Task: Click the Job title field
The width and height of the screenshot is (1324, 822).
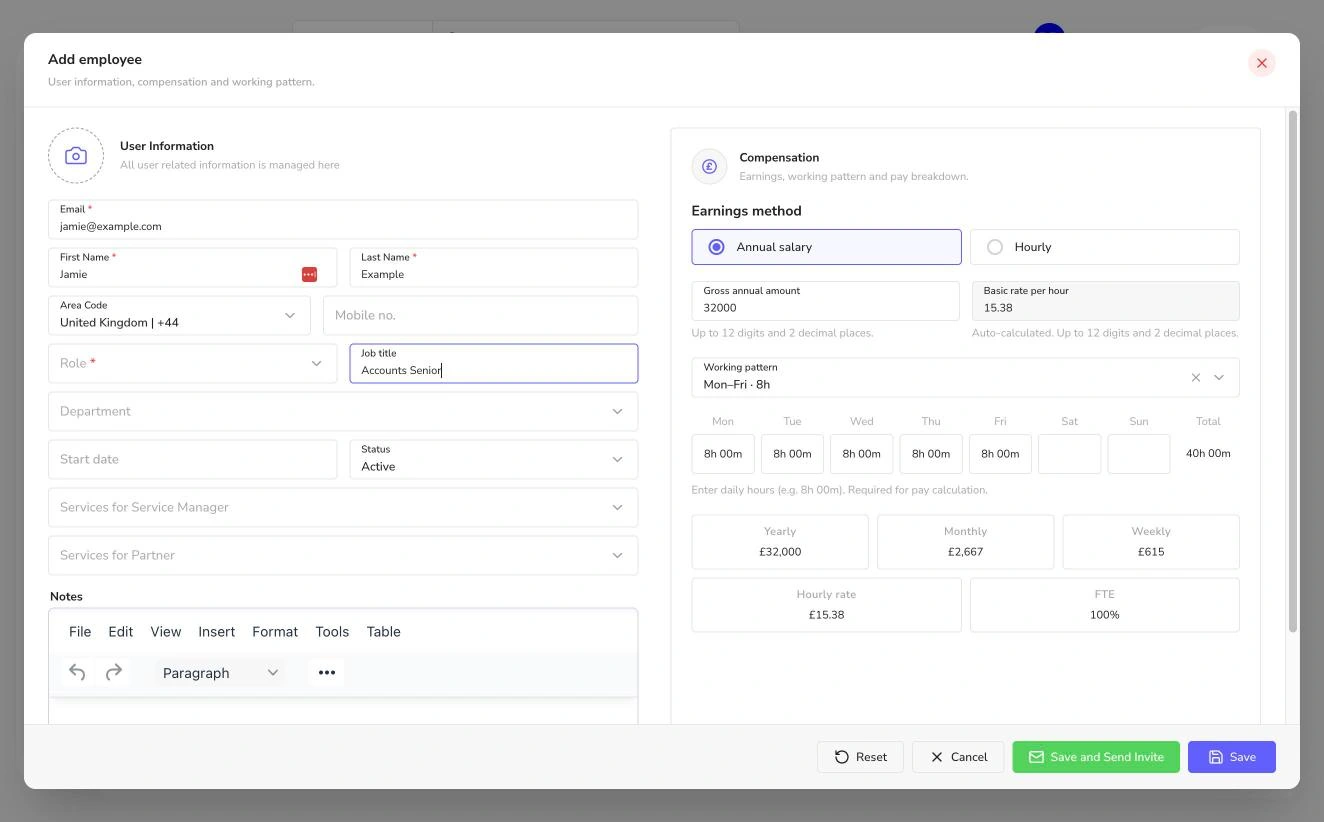Action: (x=494, y=363)
